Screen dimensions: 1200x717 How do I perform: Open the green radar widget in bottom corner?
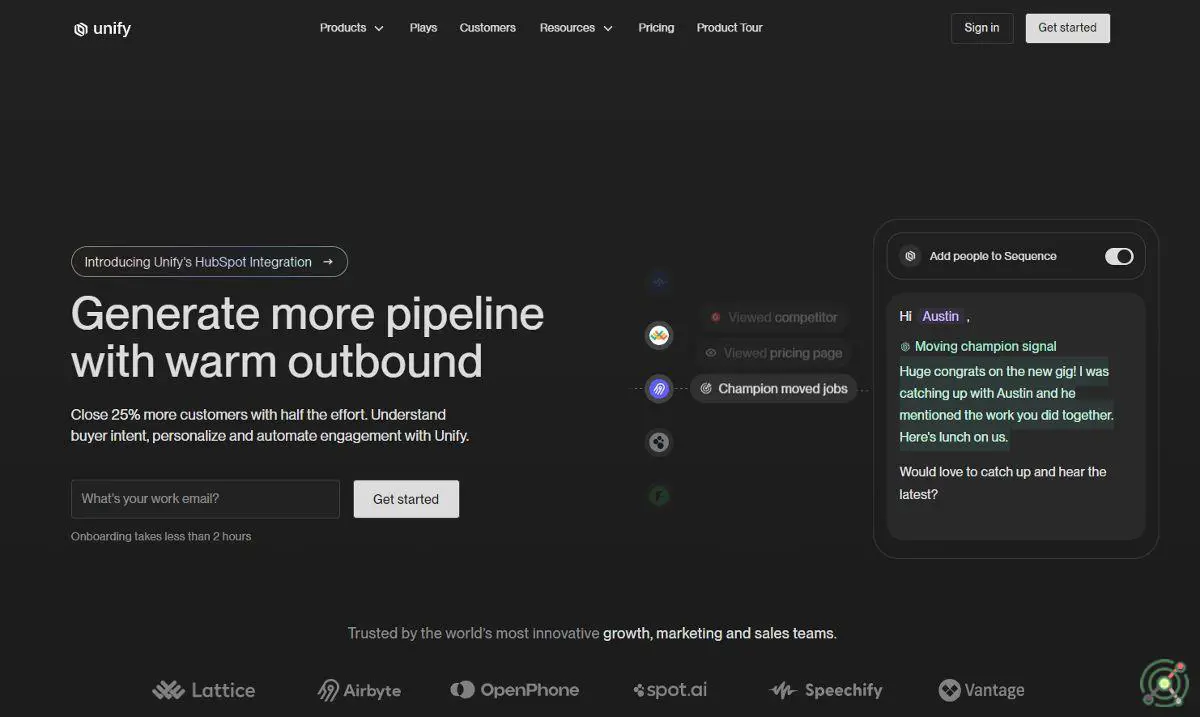coord(1164,682)
